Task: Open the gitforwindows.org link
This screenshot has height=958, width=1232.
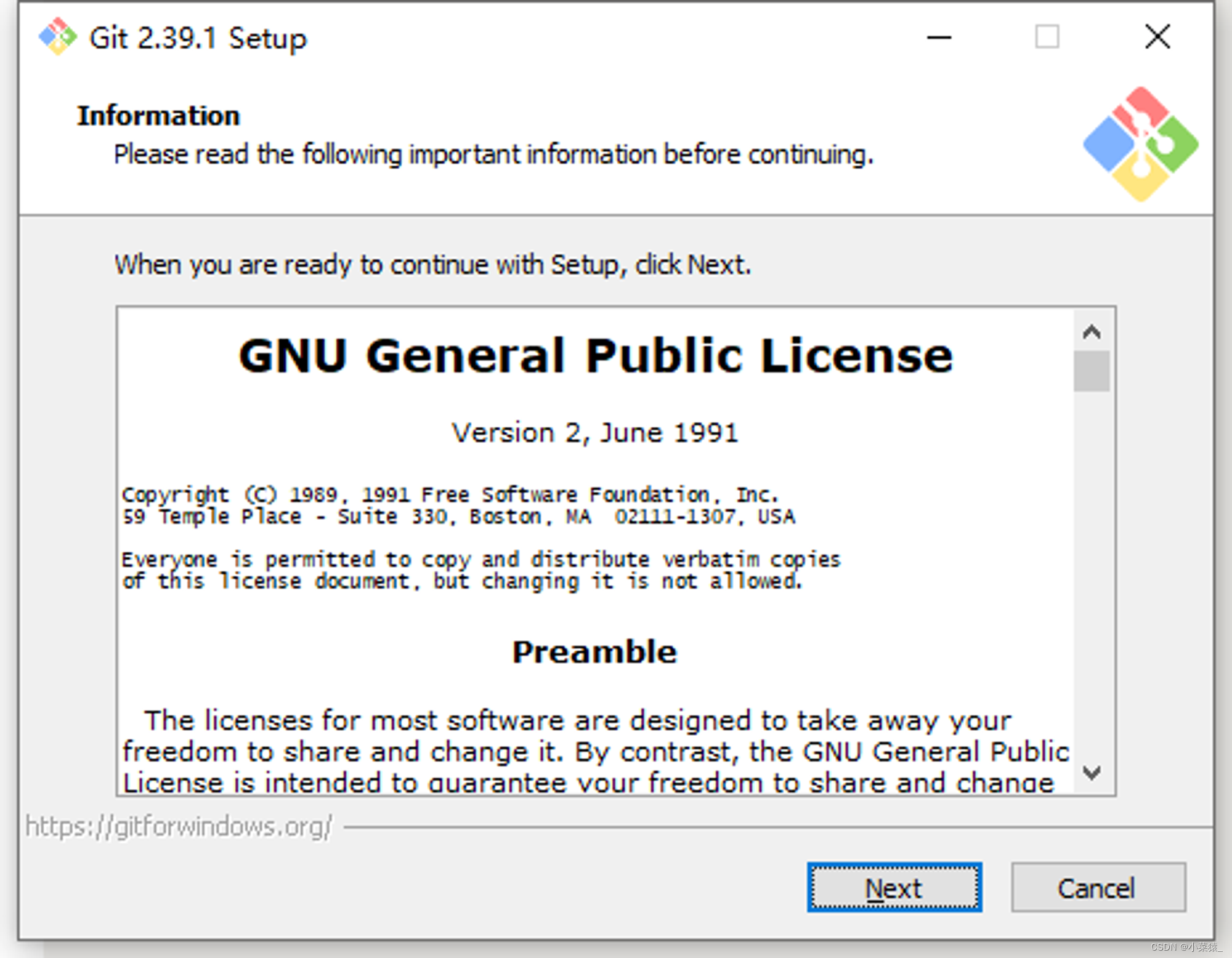Action: 179,826
